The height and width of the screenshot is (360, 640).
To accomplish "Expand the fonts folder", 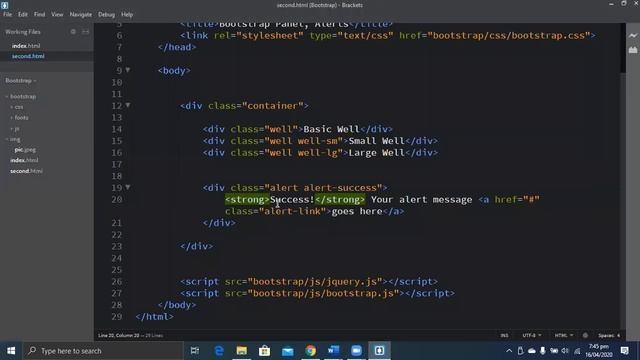I will [x=12, y=118].
